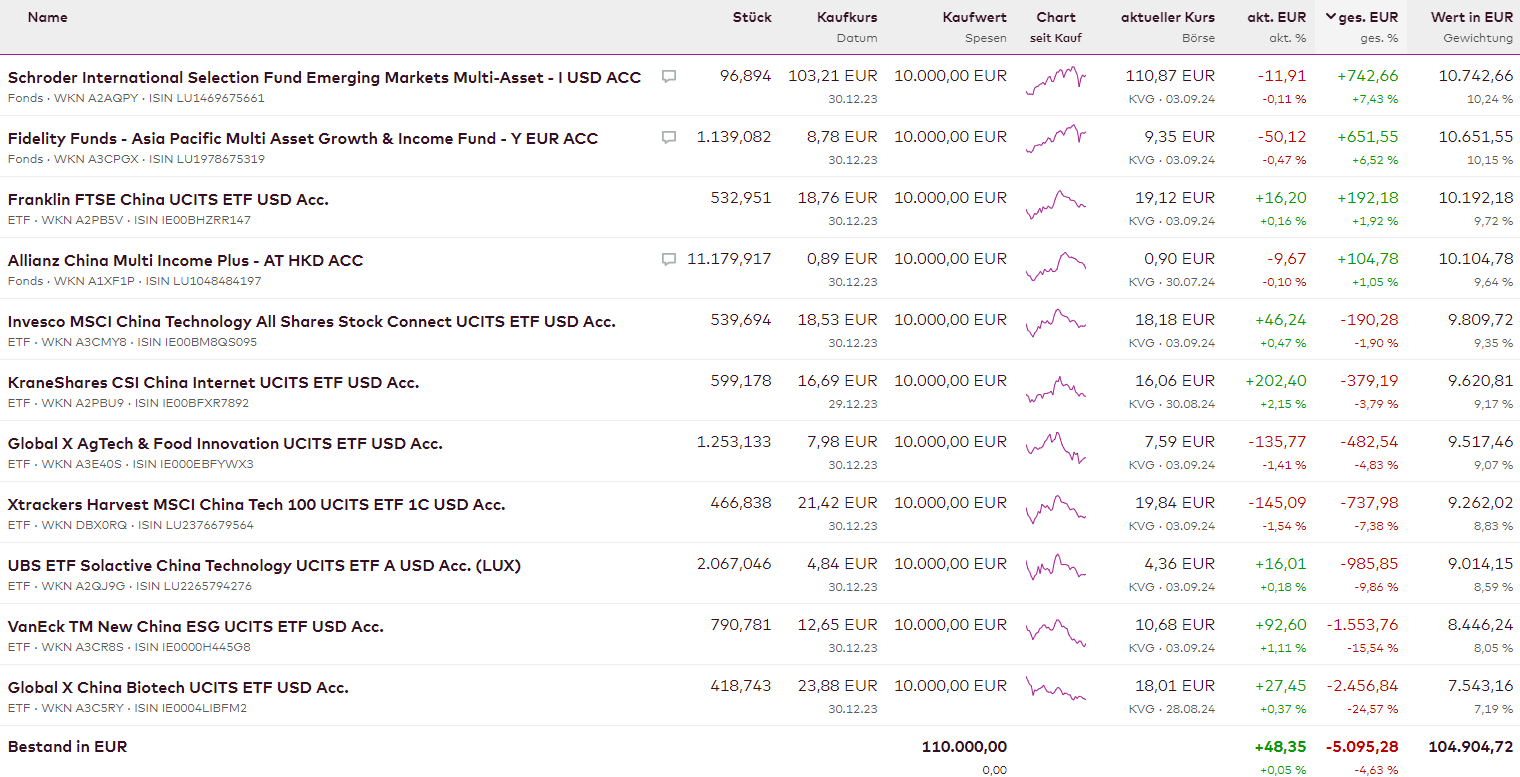
Task: Show the note icon for Allianz China Multi Income Plus
Action: pos(669,259)
